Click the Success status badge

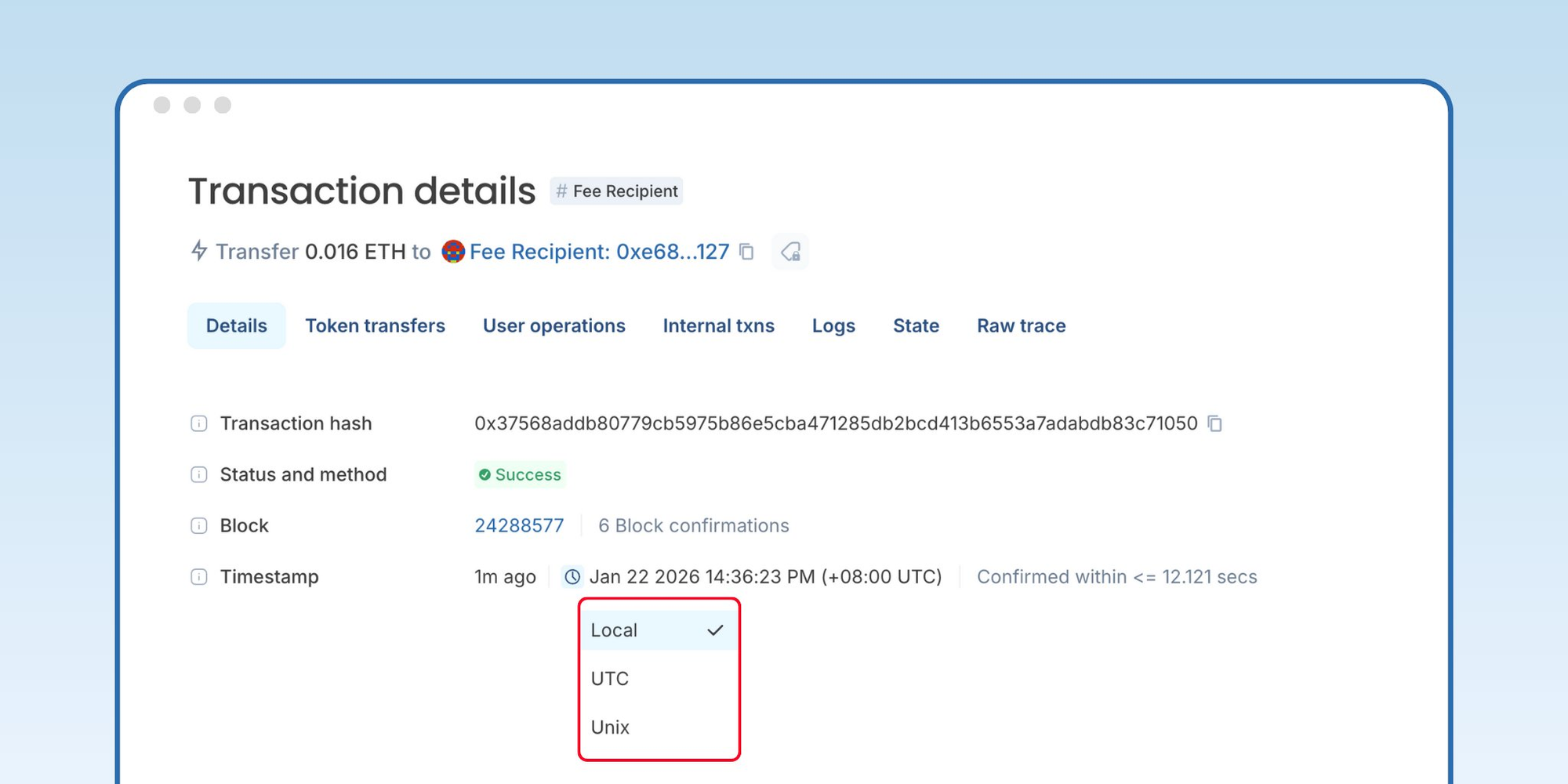tap(520, 474)
